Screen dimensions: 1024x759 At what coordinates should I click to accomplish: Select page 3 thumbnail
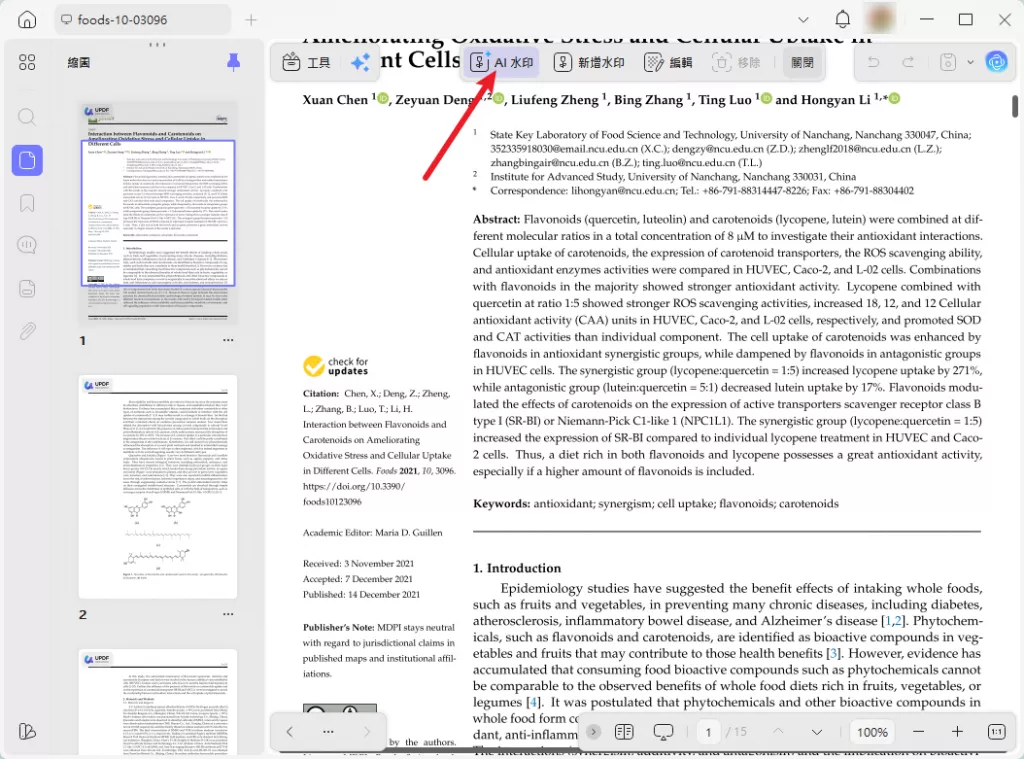158,702
